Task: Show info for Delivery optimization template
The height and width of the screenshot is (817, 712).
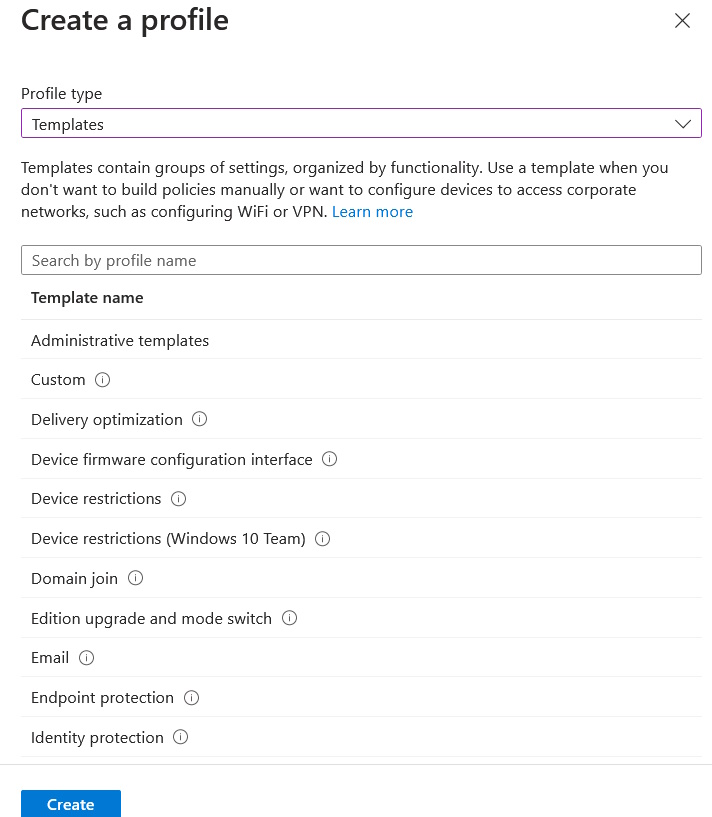Action: pos(199,420)
